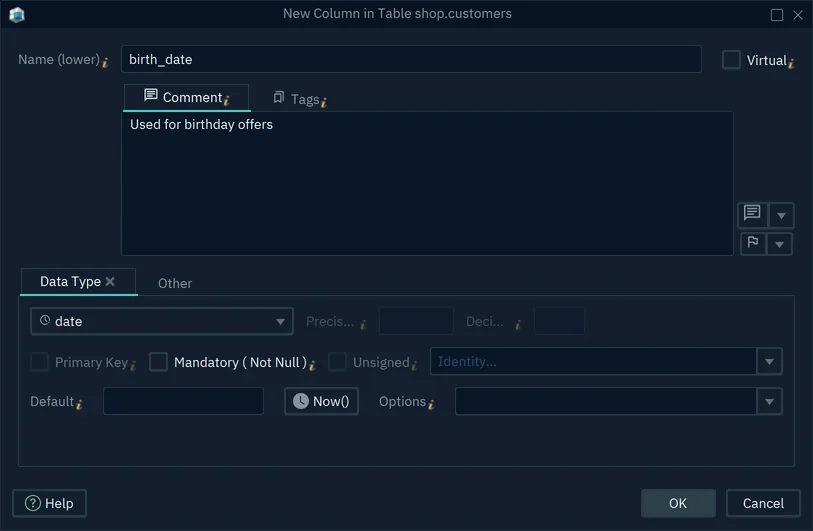This screenshot has width=813, height=531.
Task: Click info icon next to Comment tab
Action: point(227,100)
